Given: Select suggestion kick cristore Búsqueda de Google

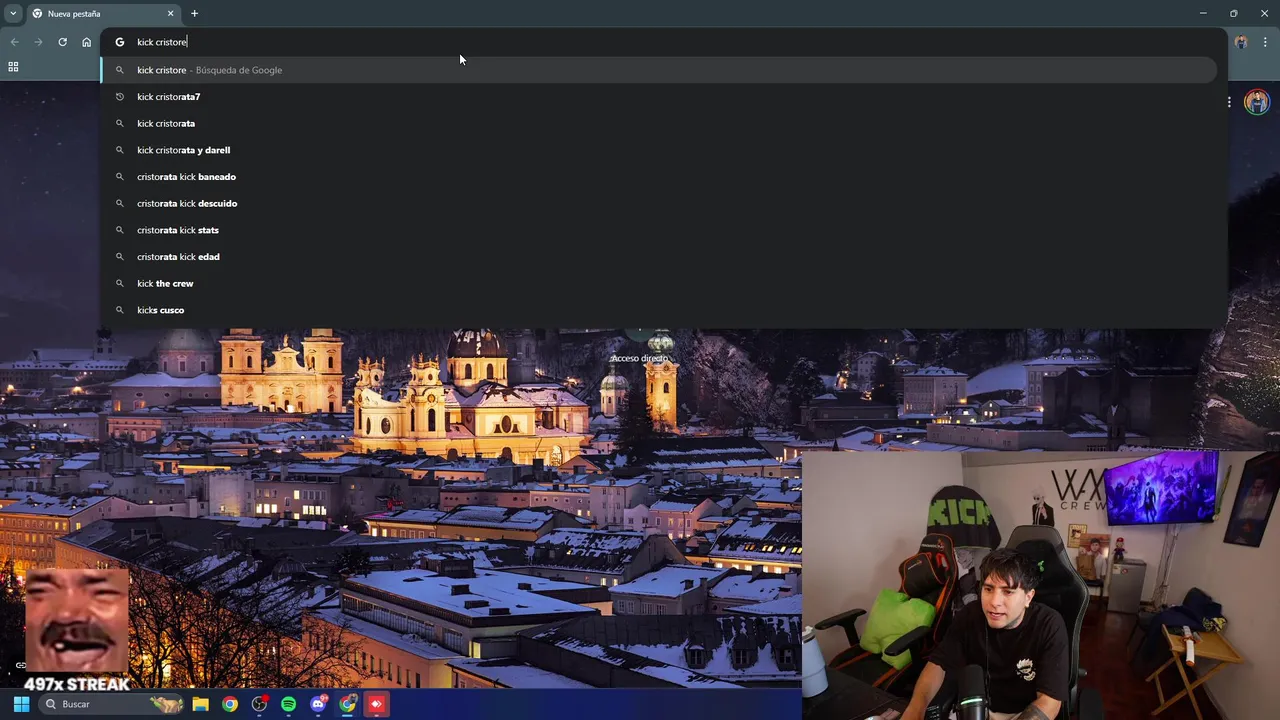Looking at the screenshot, I should (659, 70).
